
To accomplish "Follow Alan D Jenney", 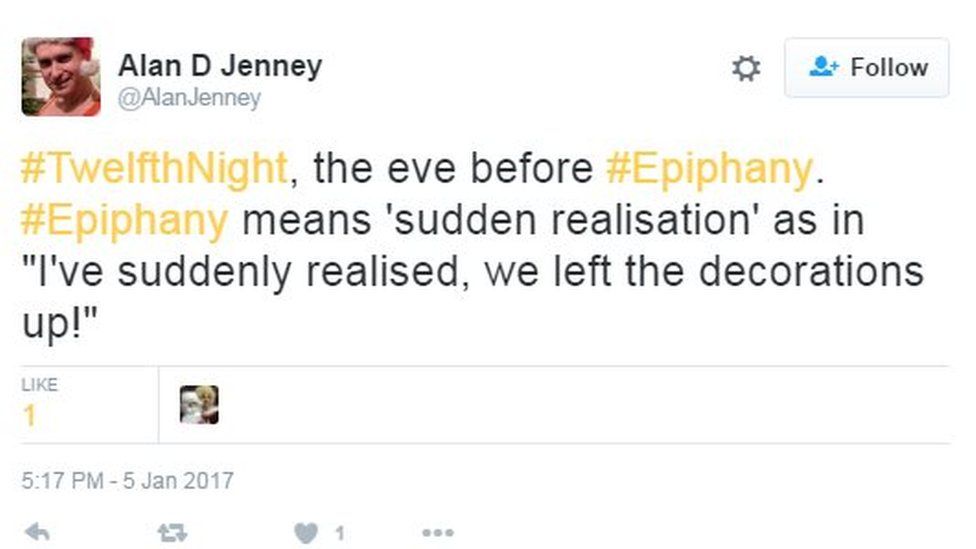I will click(x=866, y=68).
